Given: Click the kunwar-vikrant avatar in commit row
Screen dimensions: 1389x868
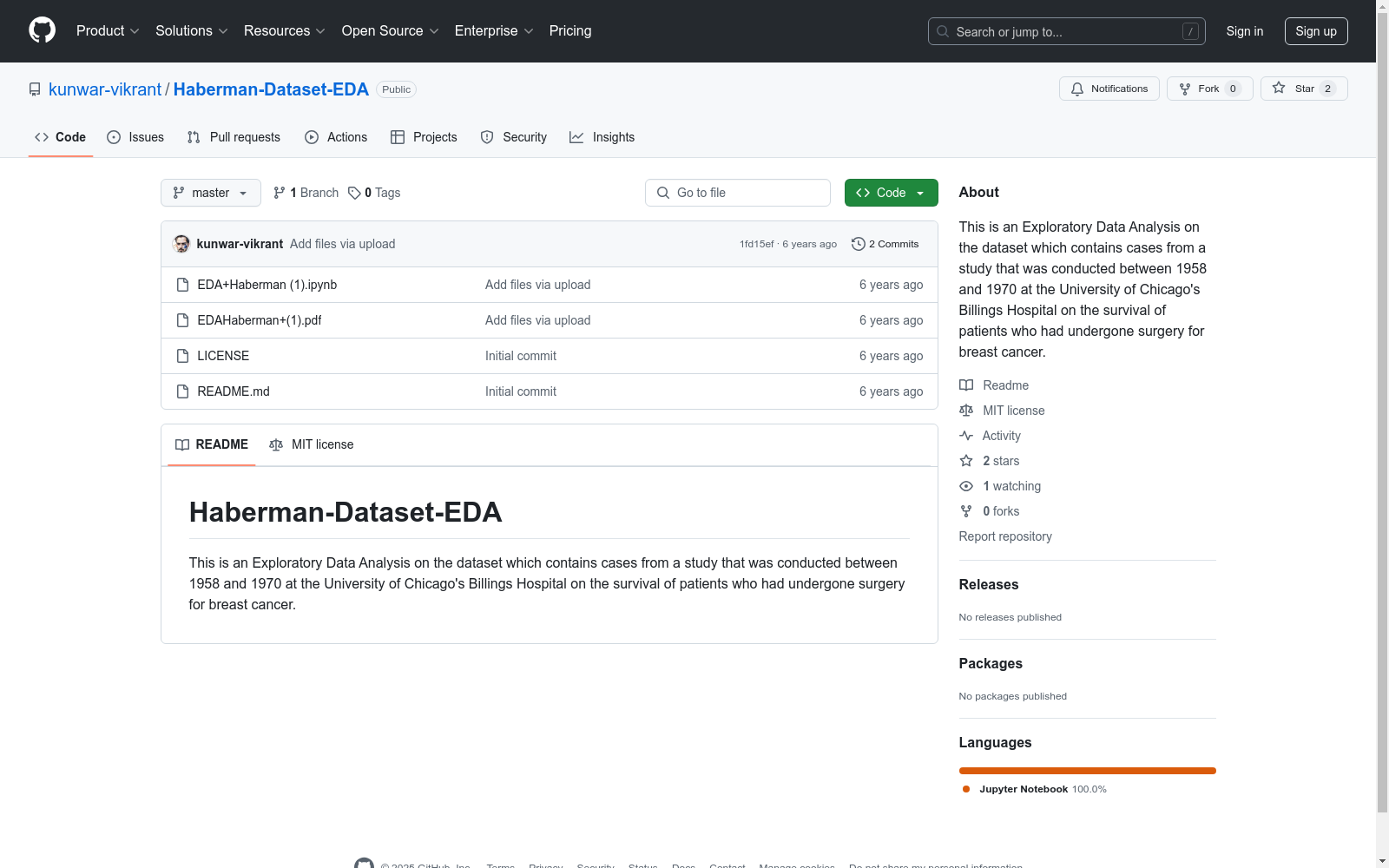Looking at the screenshot, I should (x=181, y=244).
